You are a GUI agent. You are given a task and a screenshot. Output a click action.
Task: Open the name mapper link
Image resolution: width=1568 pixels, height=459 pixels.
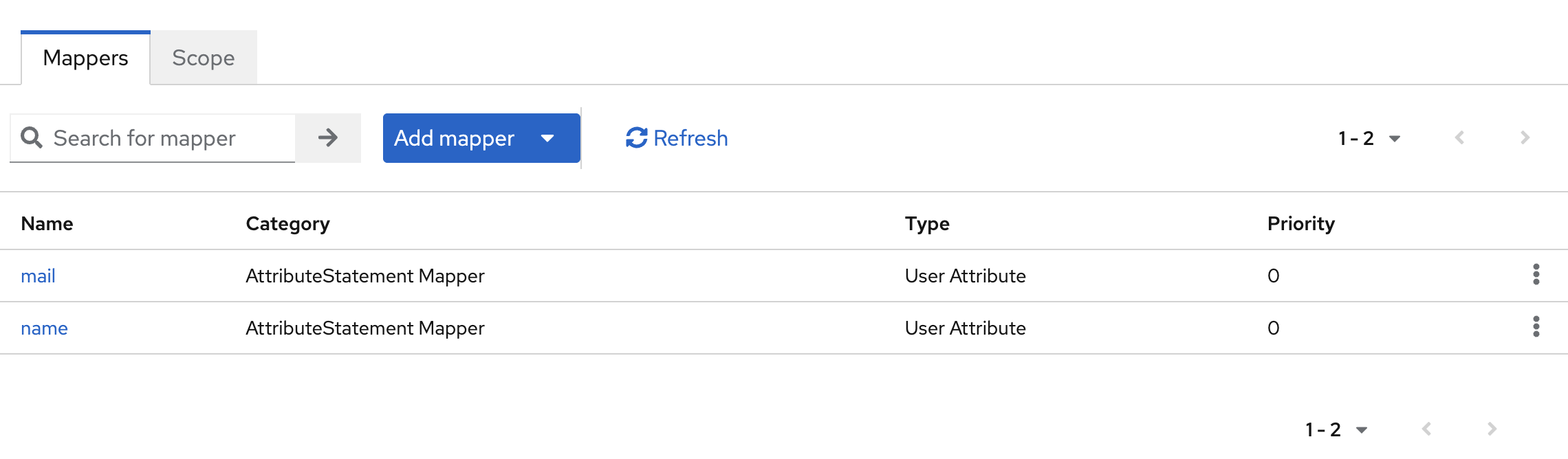pyautogui.click(x=44, y=328)
